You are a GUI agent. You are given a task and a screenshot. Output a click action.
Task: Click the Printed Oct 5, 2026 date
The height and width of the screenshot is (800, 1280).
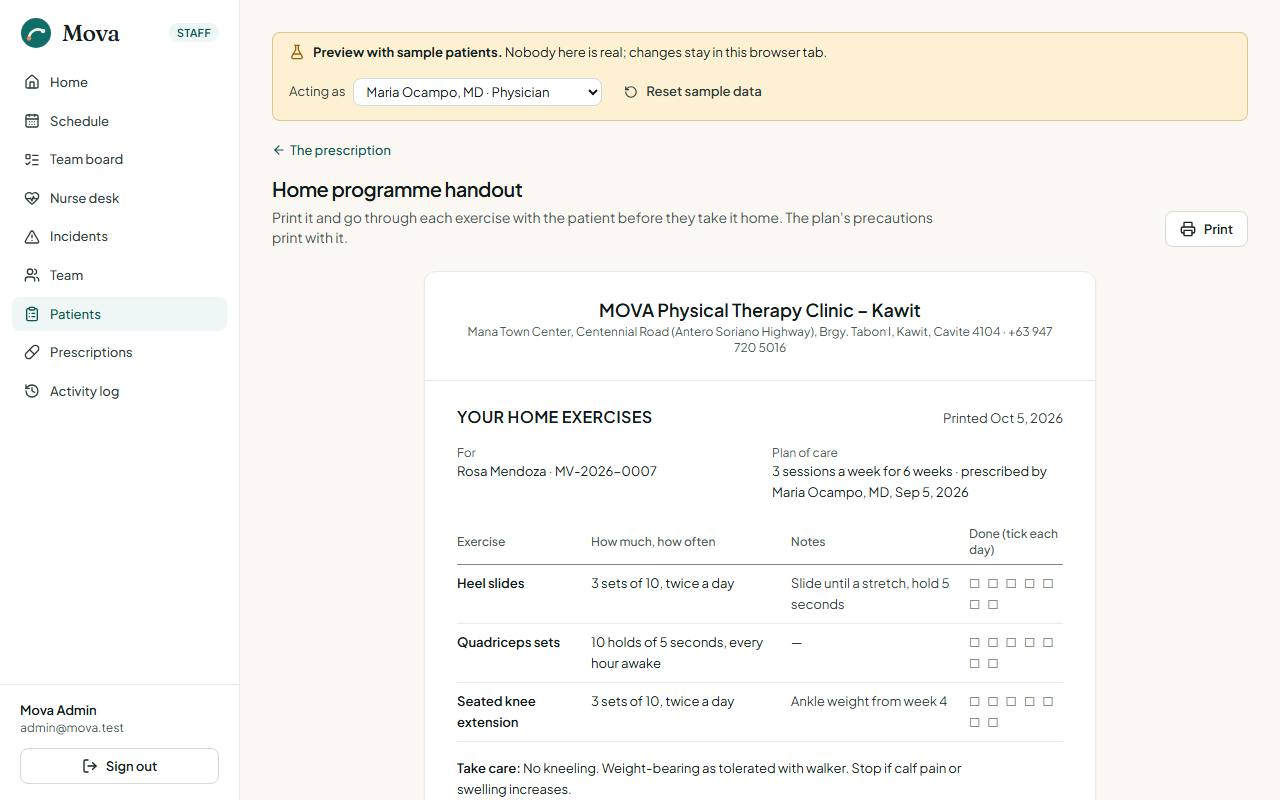(1002, 418)
